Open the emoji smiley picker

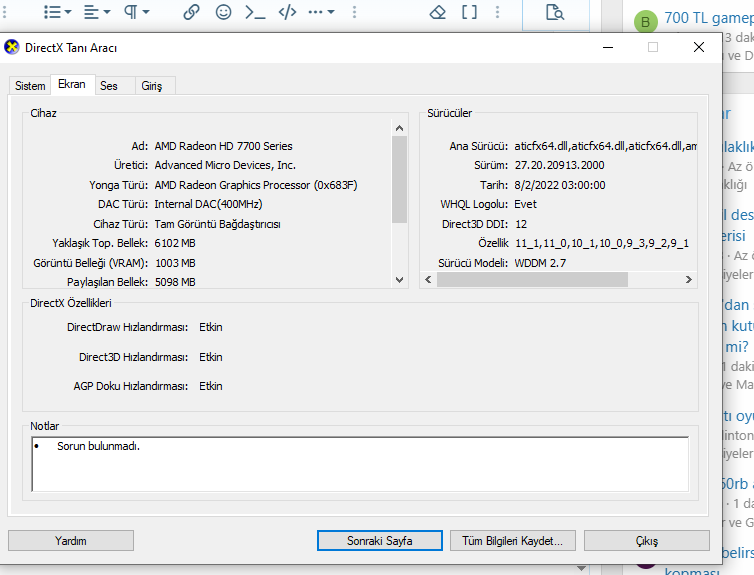[x=223, y=12]
